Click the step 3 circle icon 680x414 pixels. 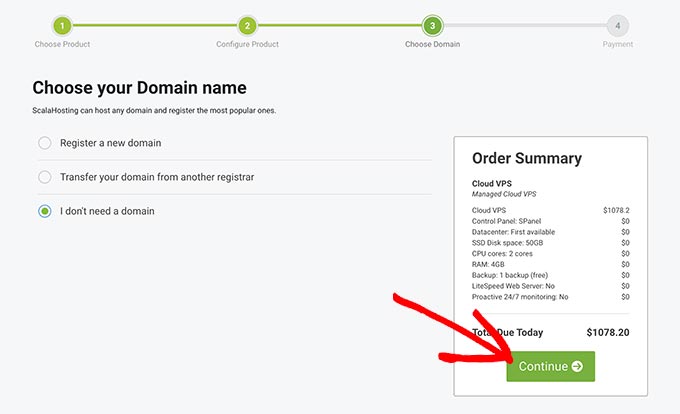pos(432,25)
